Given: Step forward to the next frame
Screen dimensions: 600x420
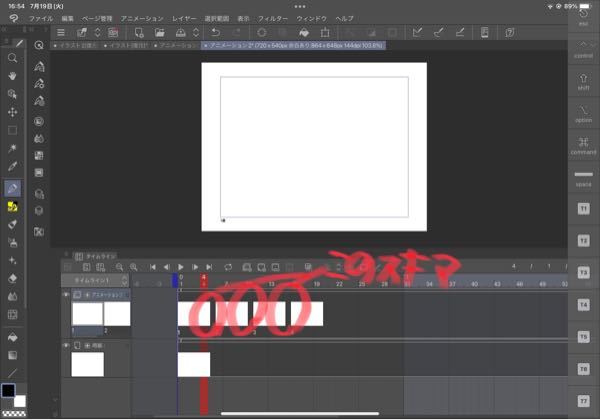Looking at the screenshot, I should 195,267.
